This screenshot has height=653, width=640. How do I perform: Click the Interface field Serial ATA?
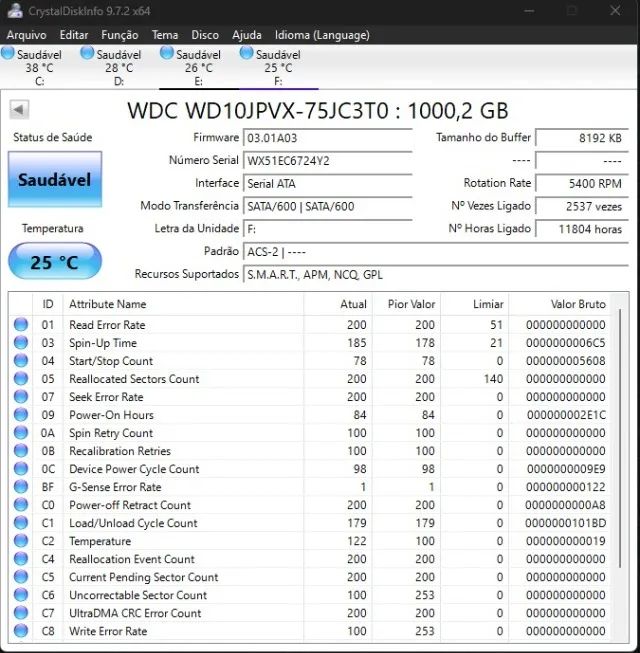pos(328,183)
